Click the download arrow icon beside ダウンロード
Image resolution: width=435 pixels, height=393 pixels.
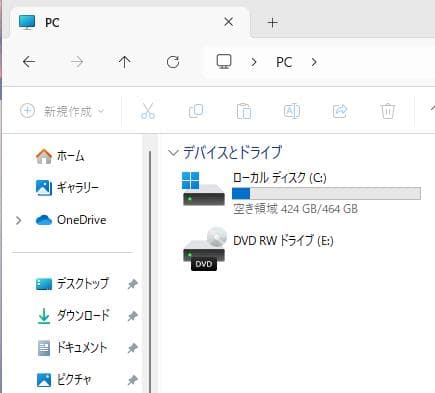coord(44,316)
